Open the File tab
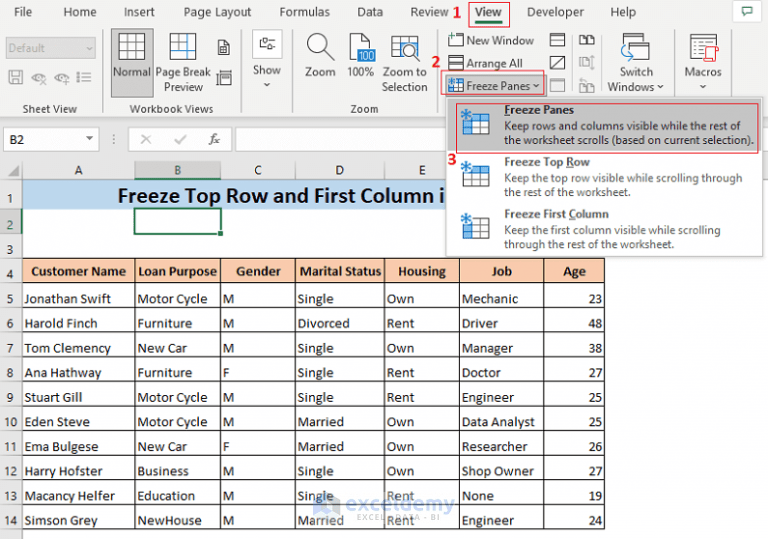Image resolution: width=768 pixels, height=539 pixels. (23, 12)
